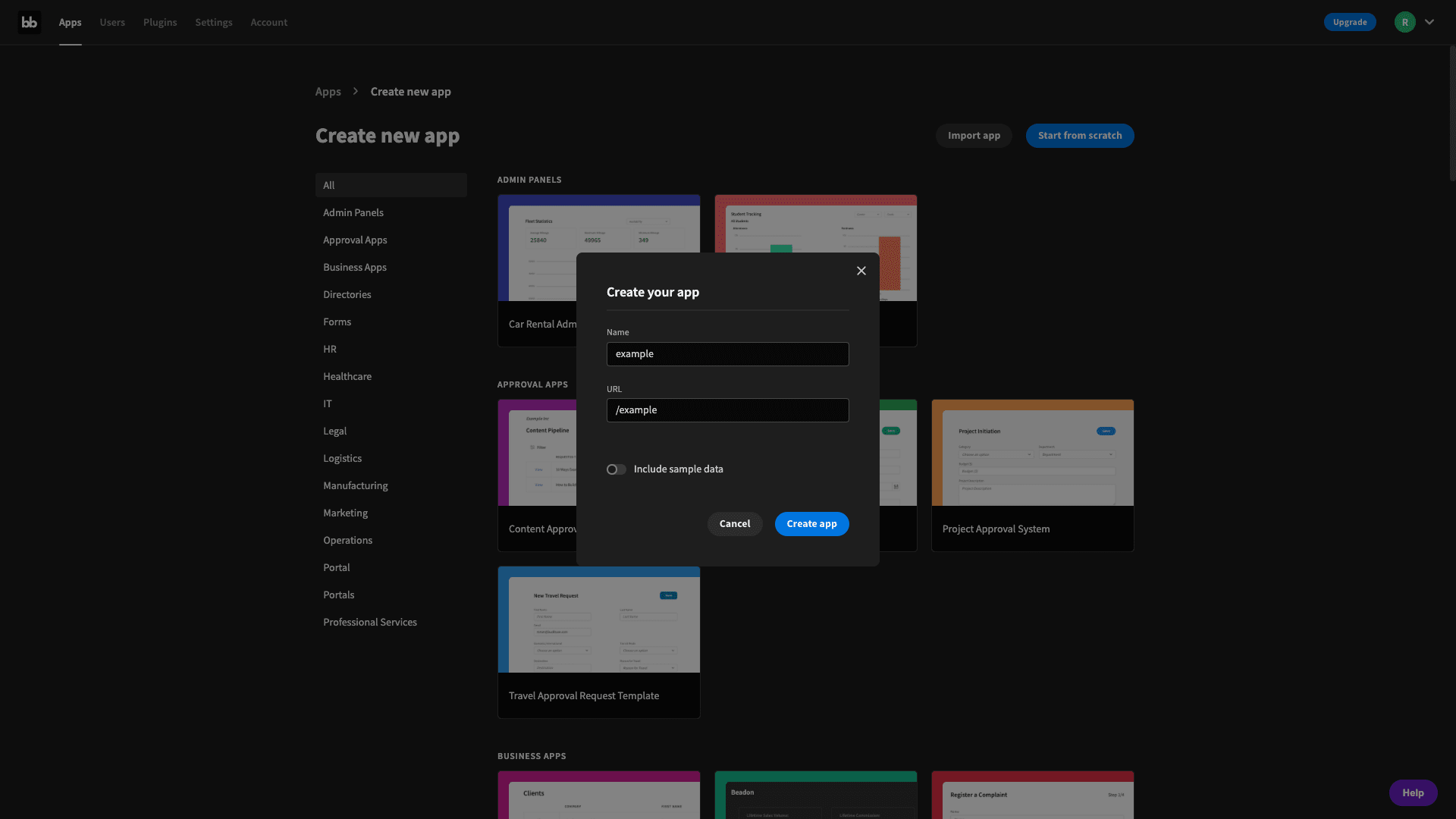Expand the Professional Services category list
The height and width of the screenshot is (819, 1456).
click(x=370, y=622)
